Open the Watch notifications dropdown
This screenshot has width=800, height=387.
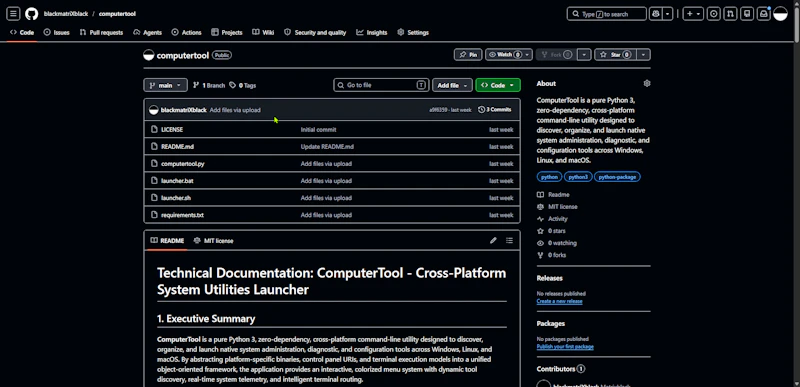[509, 55]
